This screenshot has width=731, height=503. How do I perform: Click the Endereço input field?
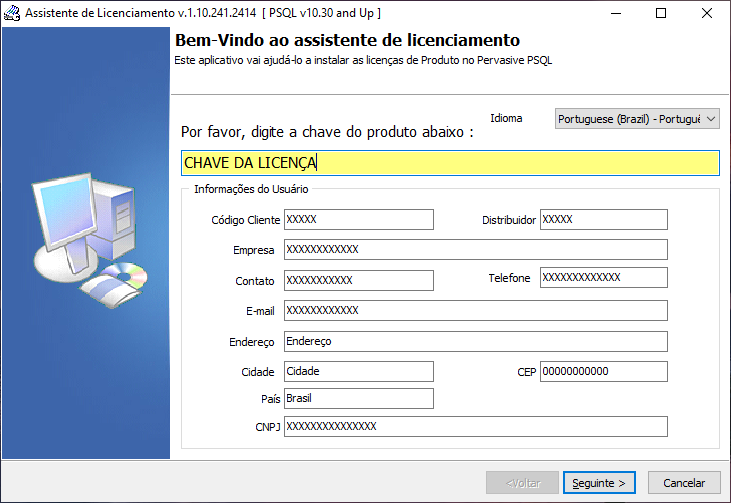pyautogui.click(x=476, y=341)
